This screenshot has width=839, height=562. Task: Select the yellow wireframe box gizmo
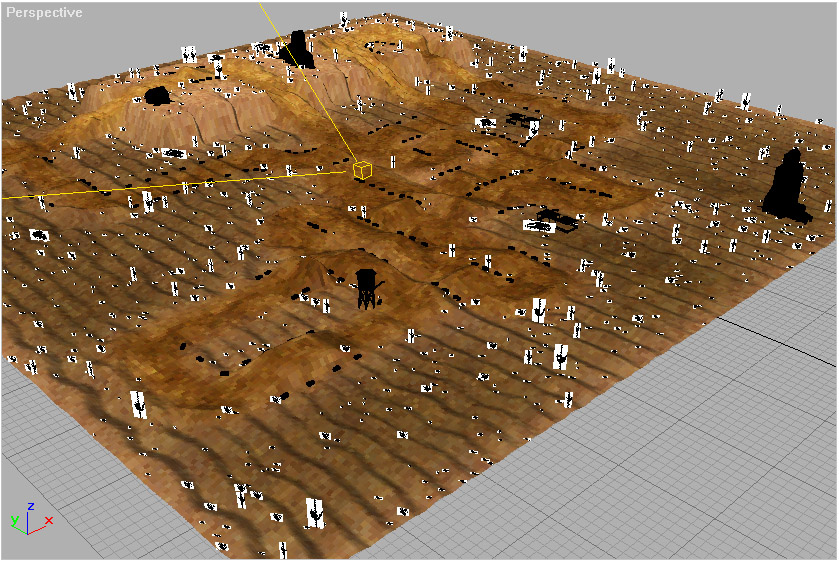(361, 170)
